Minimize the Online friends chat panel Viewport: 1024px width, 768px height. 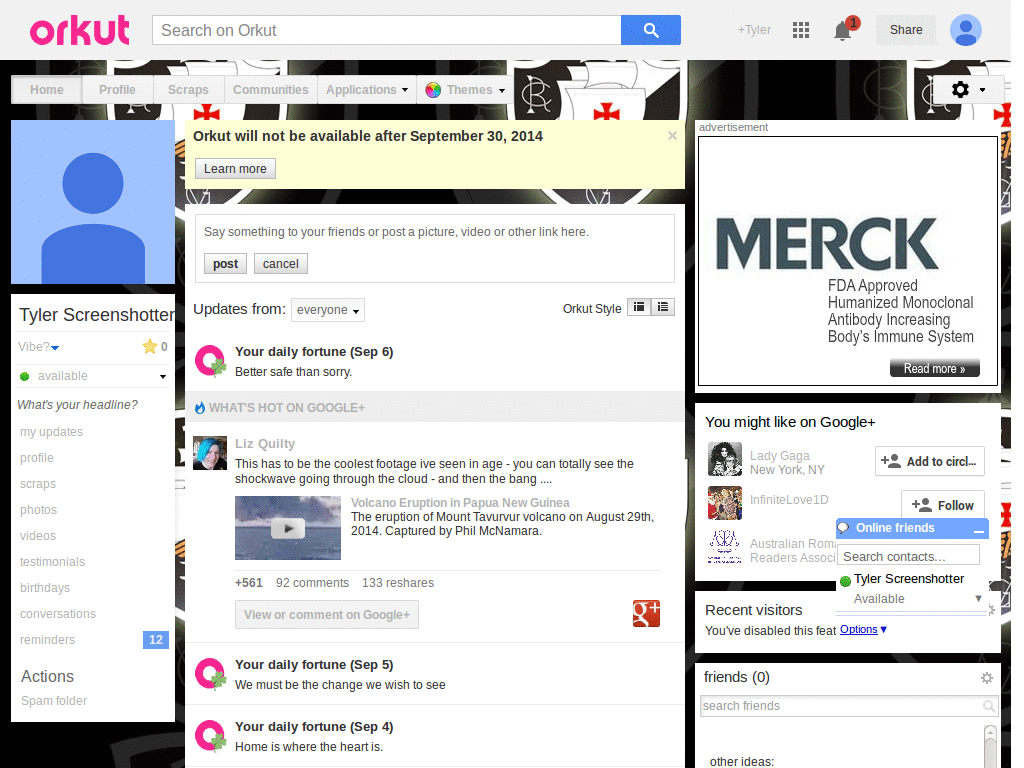click(978, 530)
